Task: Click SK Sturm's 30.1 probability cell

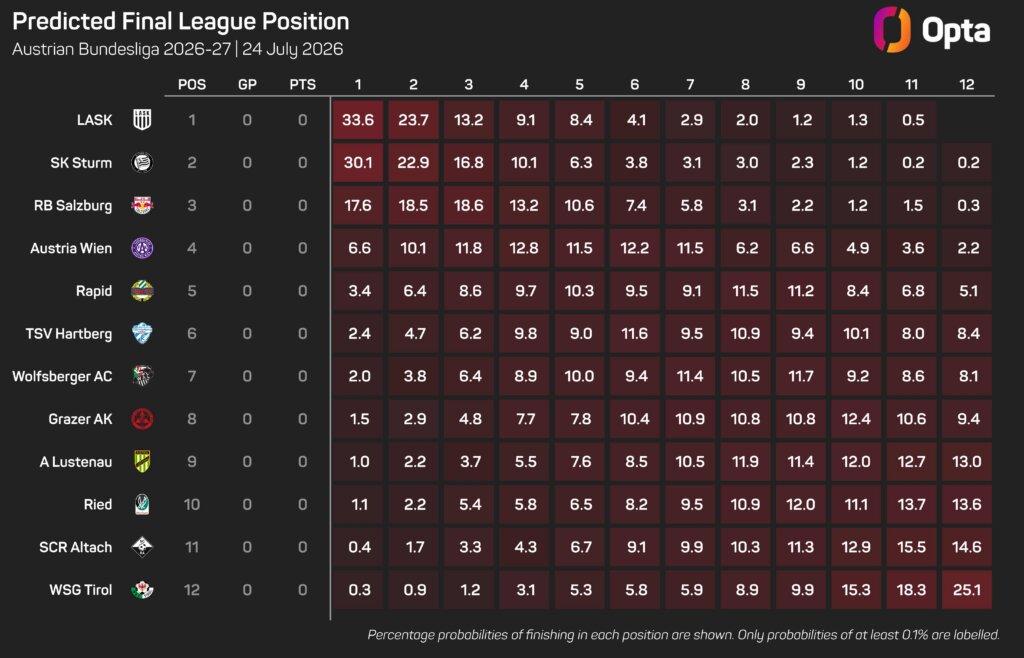Action: click(x=358, y=163)
